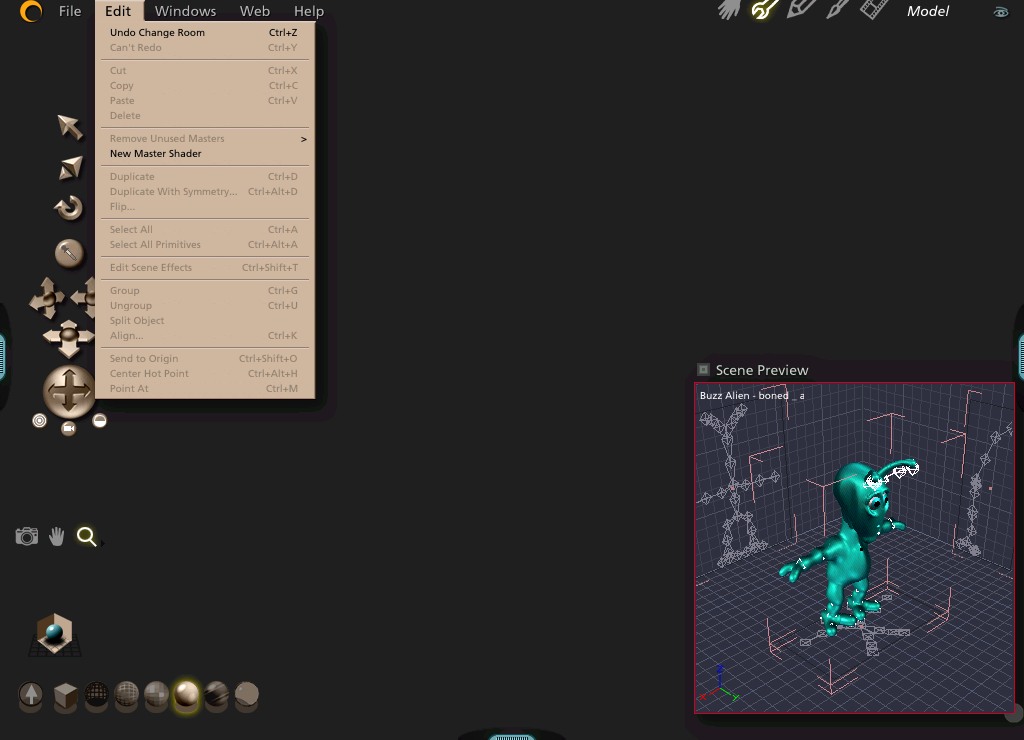Click the Can't Redo entry
The width and height of the screenshot is (1024, 740).
click(x=204, y=48)
